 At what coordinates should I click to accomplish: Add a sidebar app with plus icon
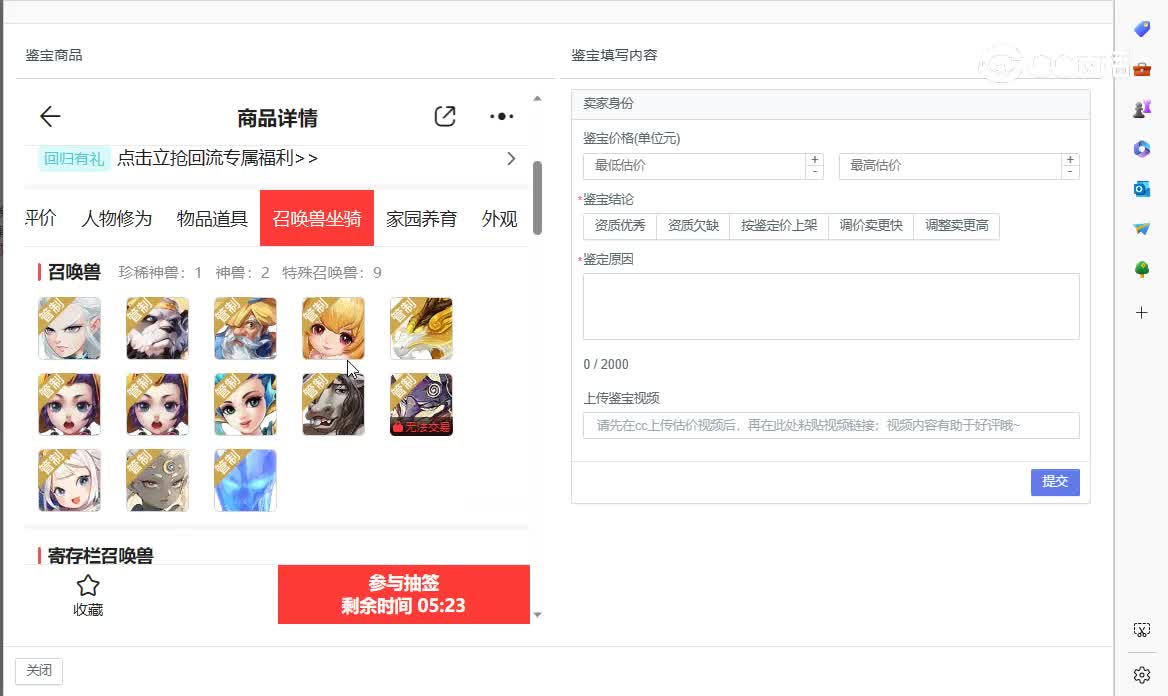point(1141,313)
